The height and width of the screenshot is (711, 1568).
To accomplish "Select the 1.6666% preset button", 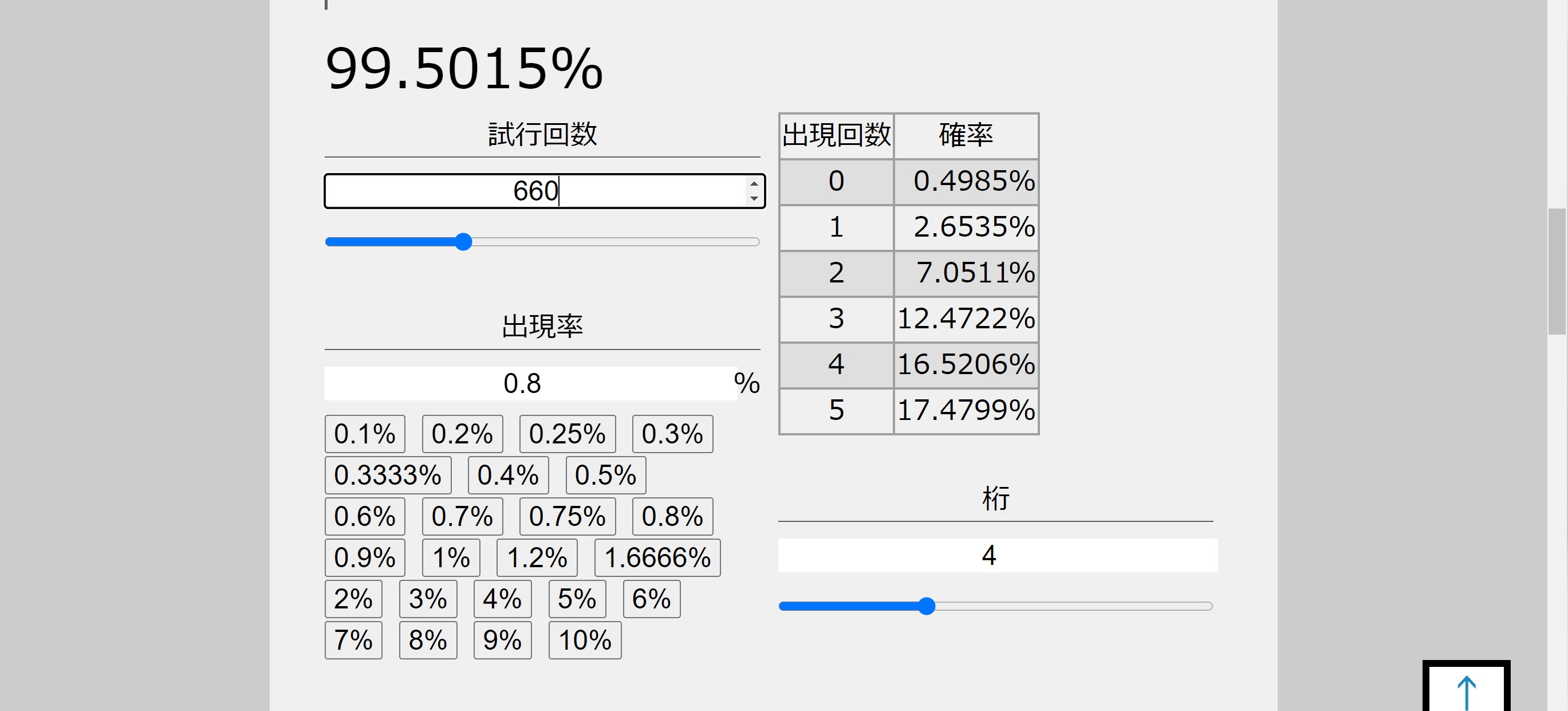I will point(657,557).
